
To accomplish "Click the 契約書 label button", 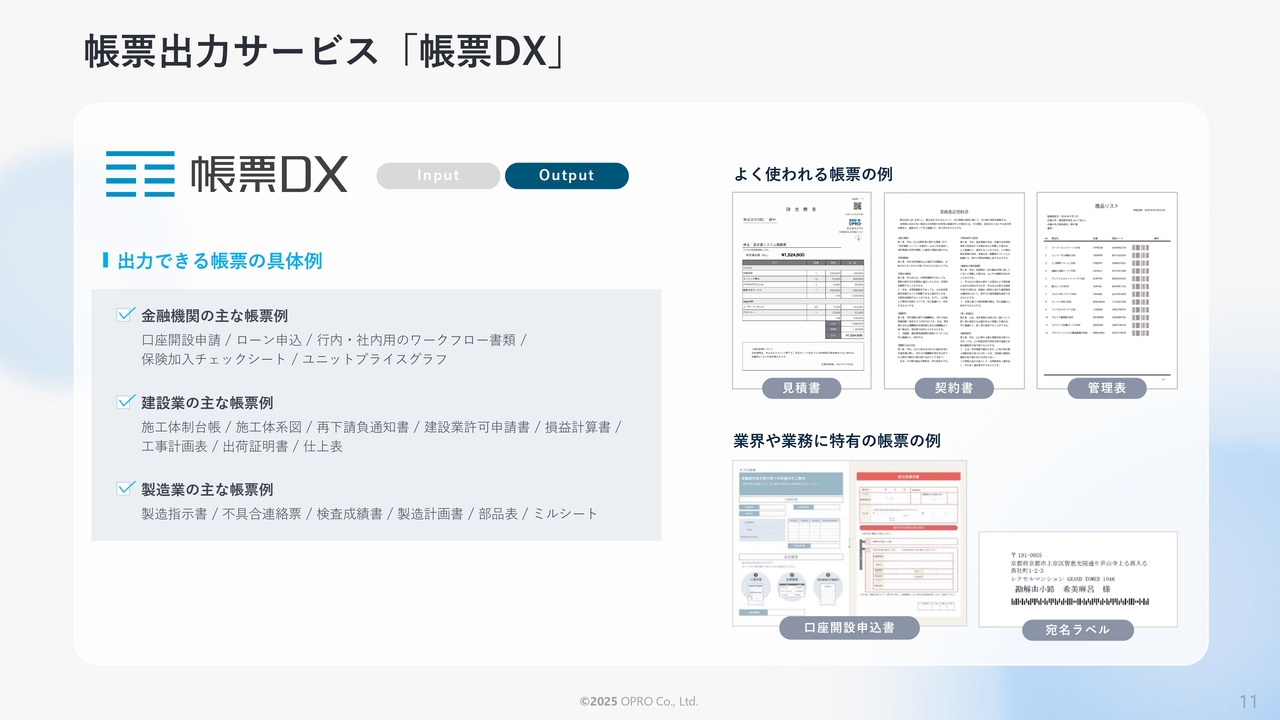I will (953, 388).
